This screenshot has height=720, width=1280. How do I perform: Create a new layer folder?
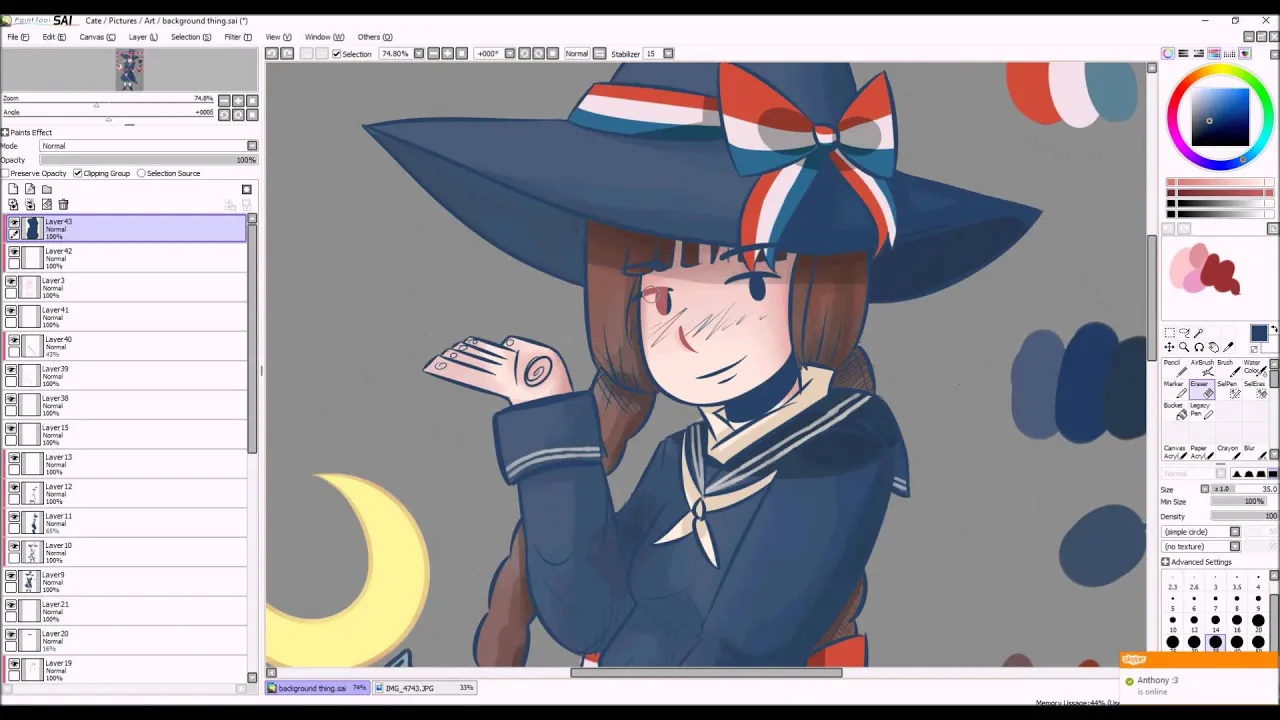(47, 189)
